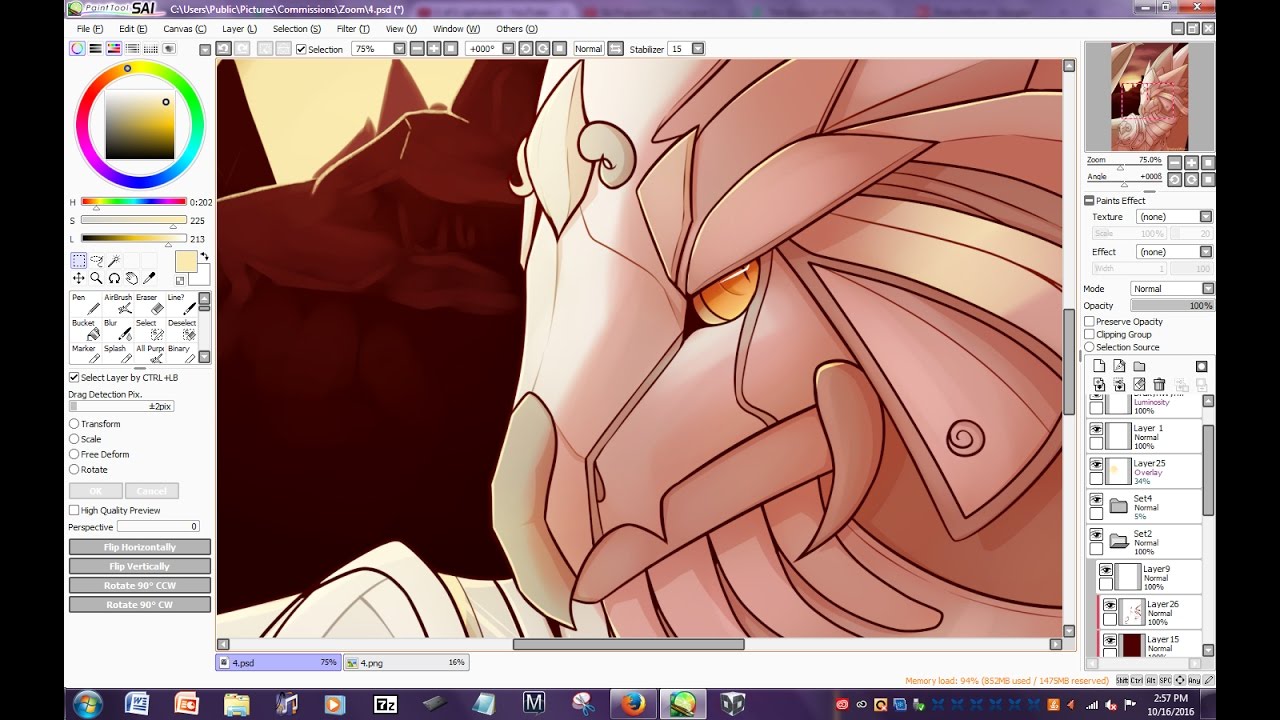This screenshot has width=1280, height=720.
Task: Open the Effect dropdown
Action: pos(1205,252)
